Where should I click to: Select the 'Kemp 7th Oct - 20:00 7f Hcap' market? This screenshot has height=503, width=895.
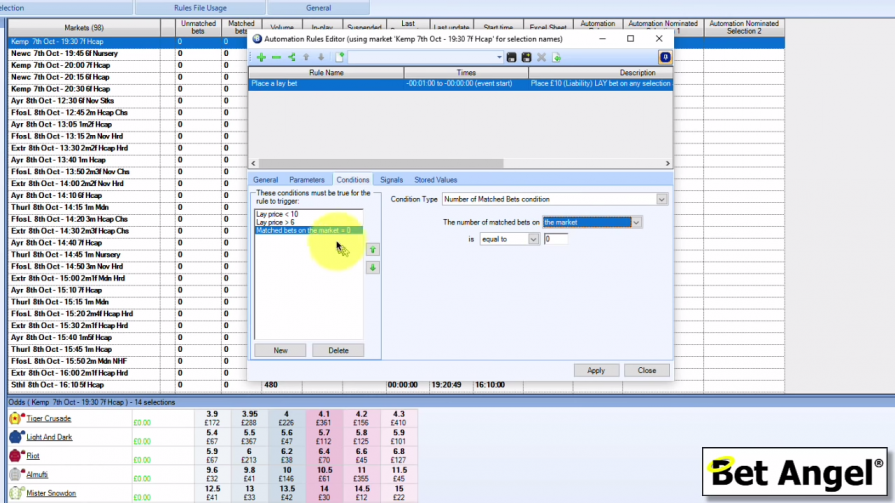click(84, 66)
